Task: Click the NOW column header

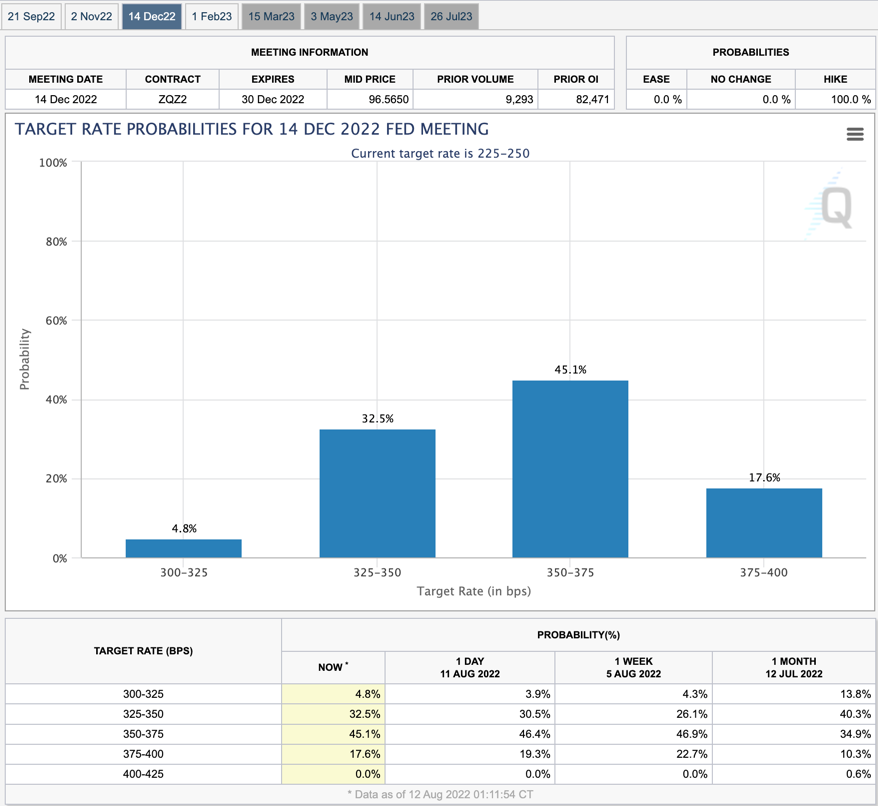Action: coord(333,667)
